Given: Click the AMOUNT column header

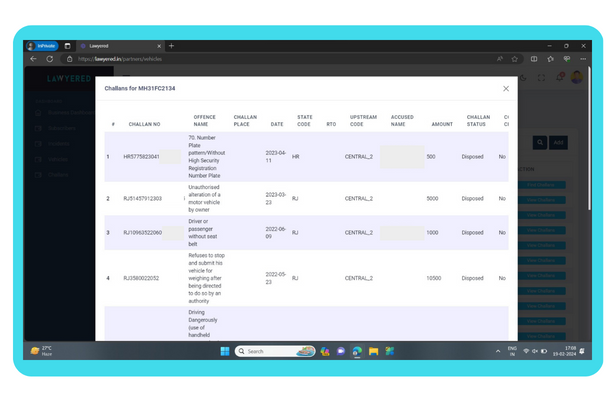Looking at the screenshot, I should pyautogui.click(x=441, y=124).
